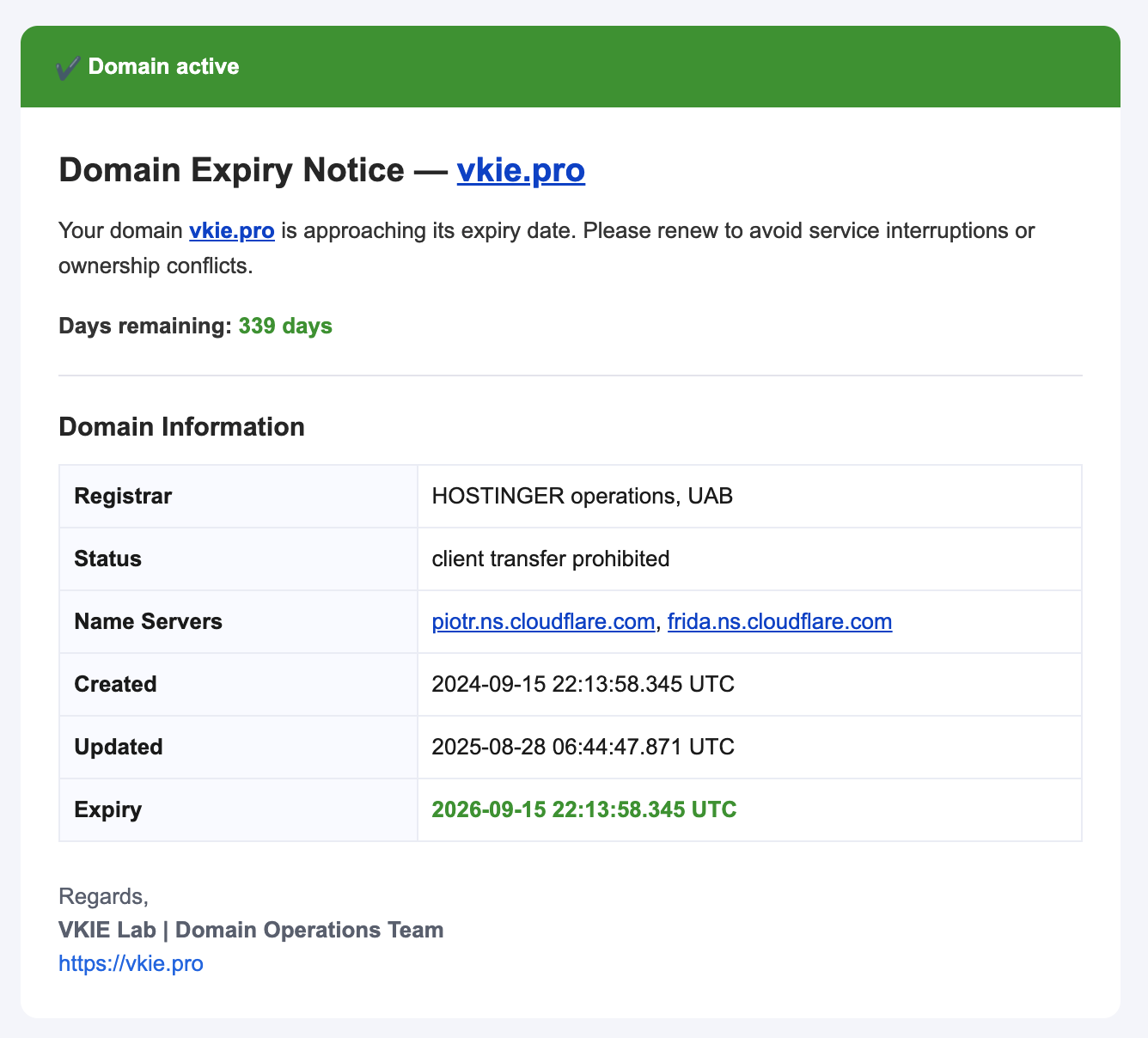Open the piotr.ns.cloudflare.com name server link

click(543, 621)
